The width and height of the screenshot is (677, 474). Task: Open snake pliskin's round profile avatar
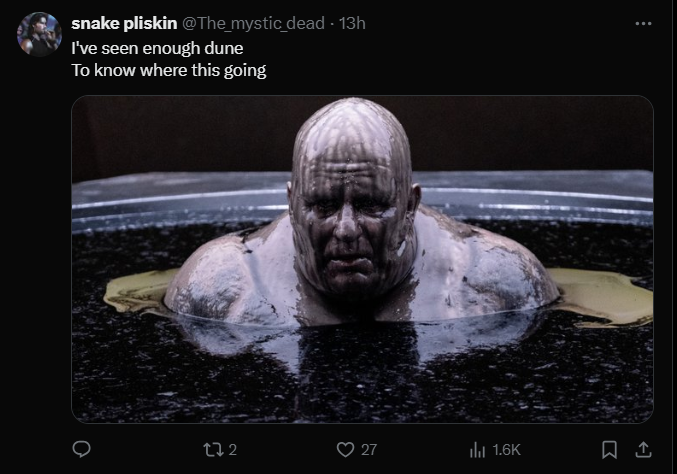pos(39,34)
